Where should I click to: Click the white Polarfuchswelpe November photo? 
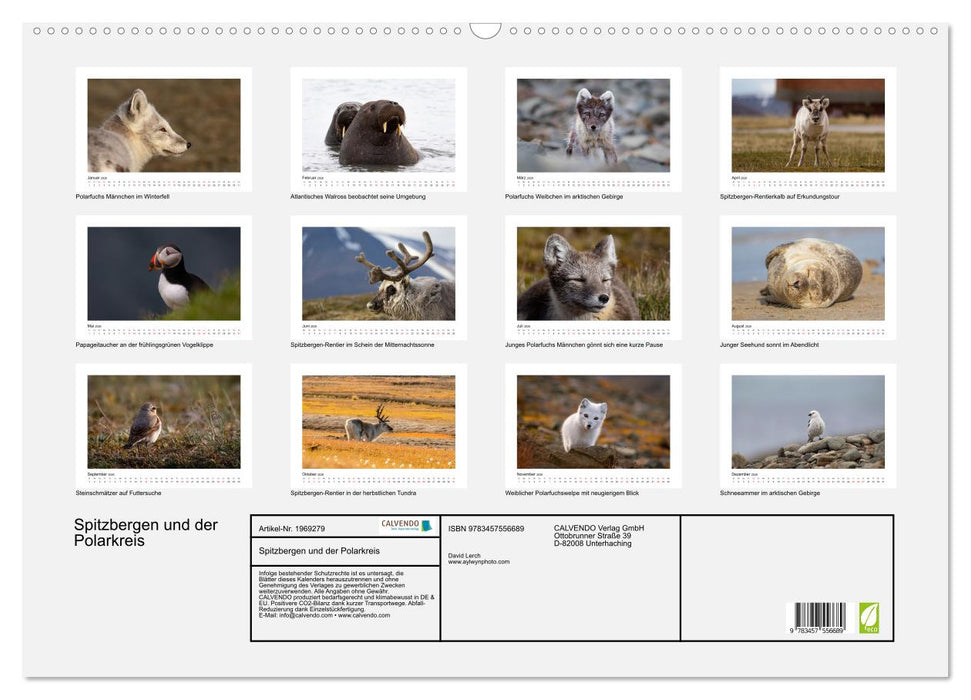point(593,422)
